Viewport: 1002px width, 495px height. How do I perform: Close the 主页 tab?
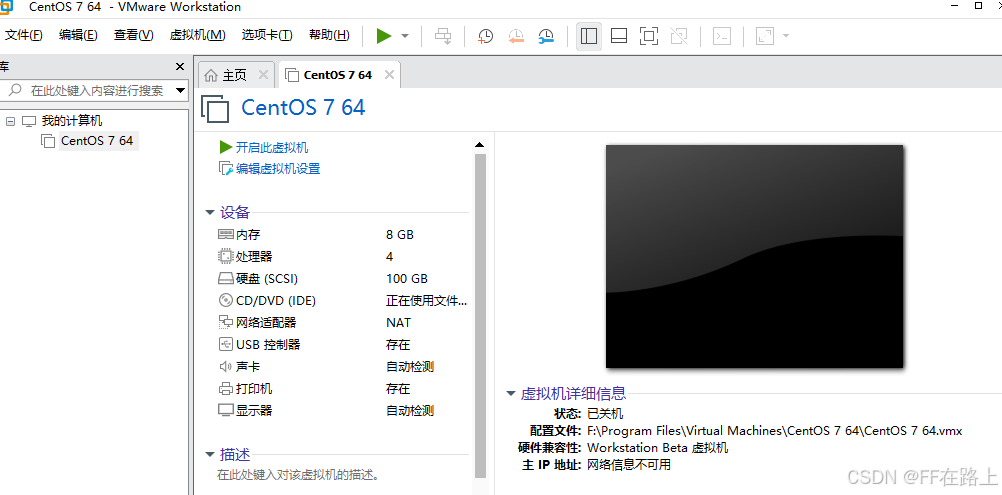(x=263, y=75)
